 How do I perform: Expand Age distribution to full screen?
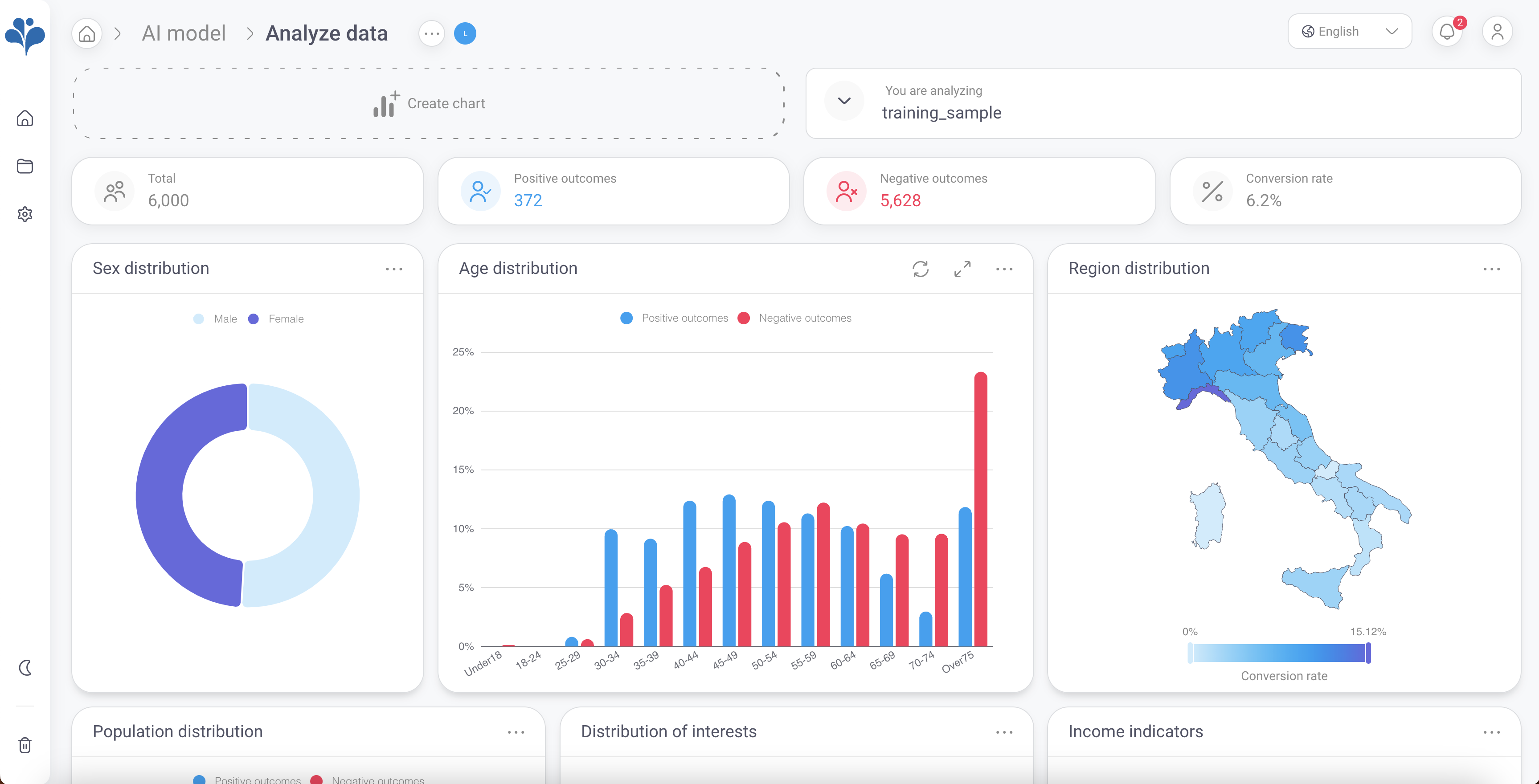[962, 269]
